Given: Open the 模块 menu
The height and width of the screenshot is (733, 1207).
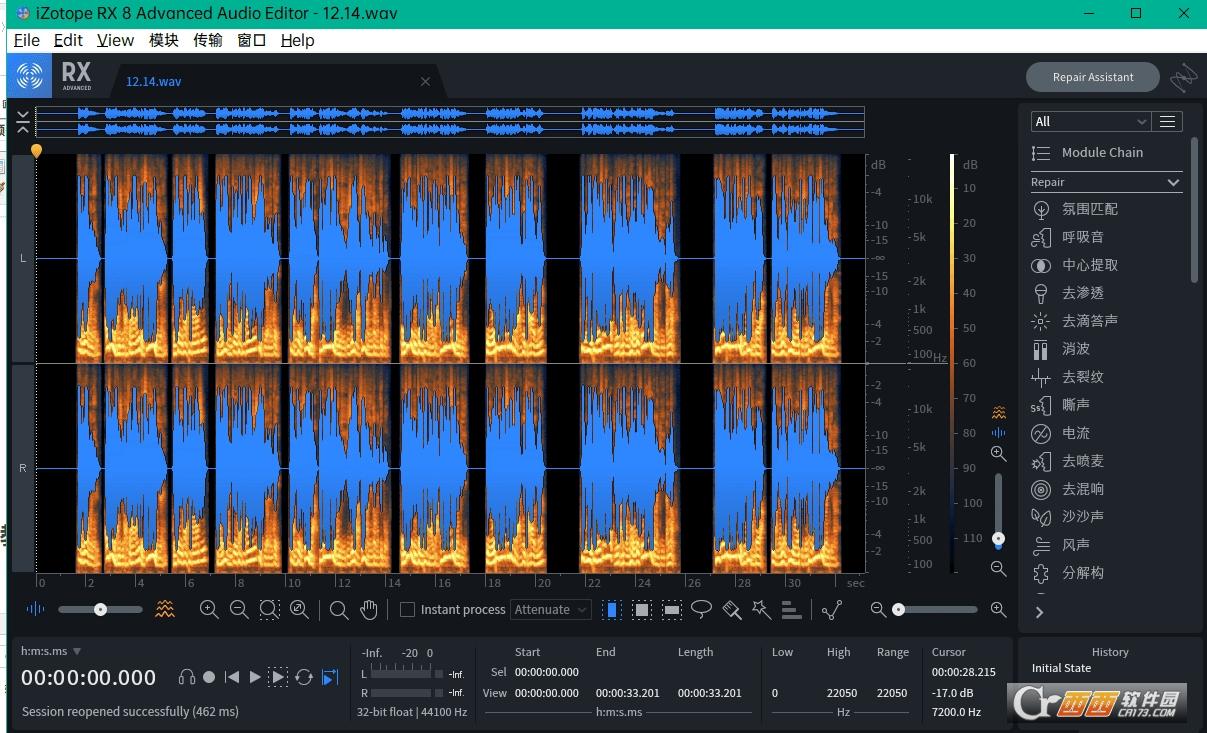Looking at the screenshot, I should tap(164, 40).
